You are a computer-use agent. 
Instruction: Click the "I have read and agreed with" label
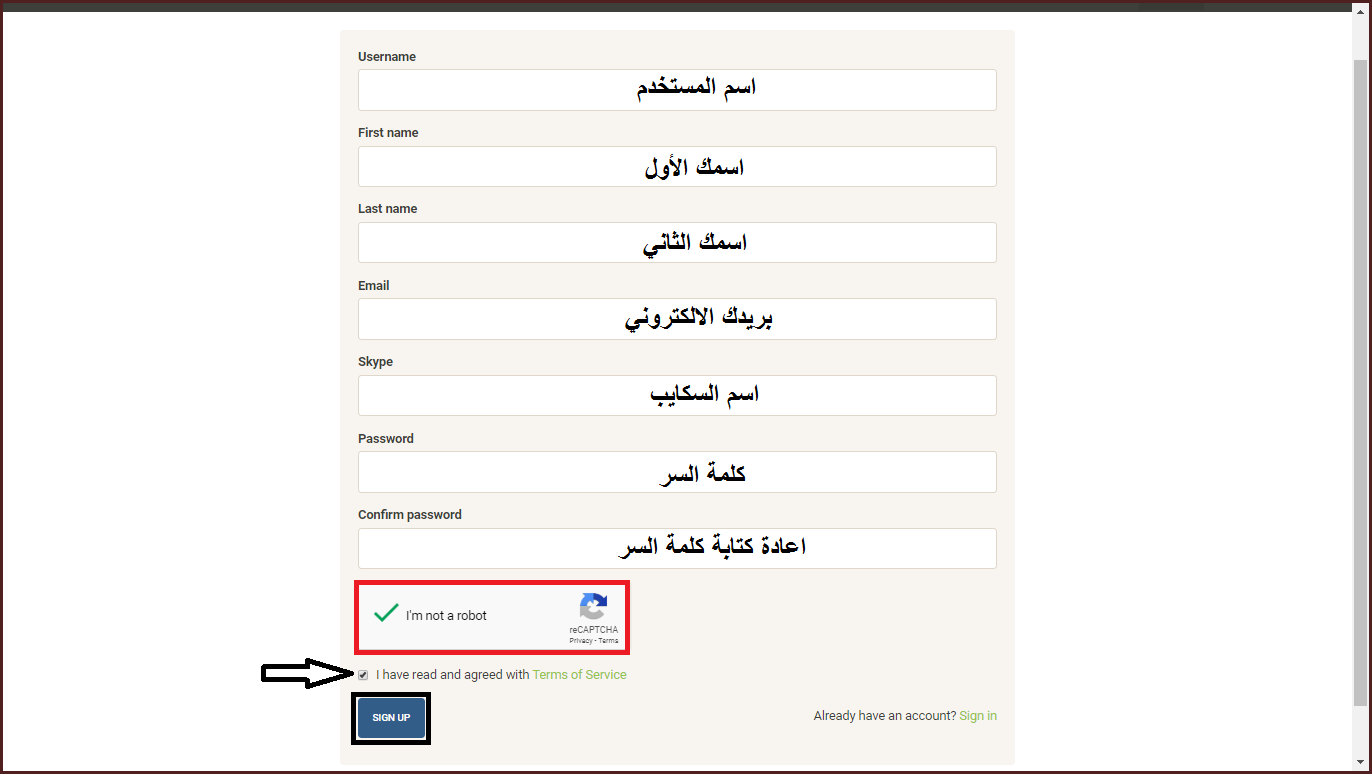click(452, 675)
